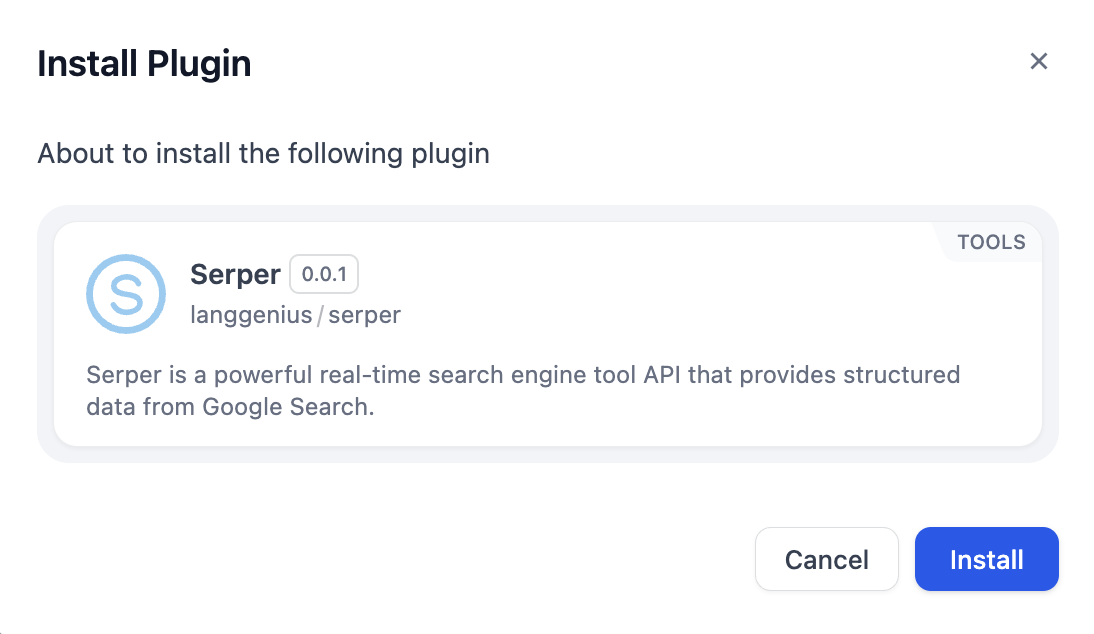Confirm with the blue Install button
The height and width of the screenshot is (634, 1094).
tap(986, 559)
